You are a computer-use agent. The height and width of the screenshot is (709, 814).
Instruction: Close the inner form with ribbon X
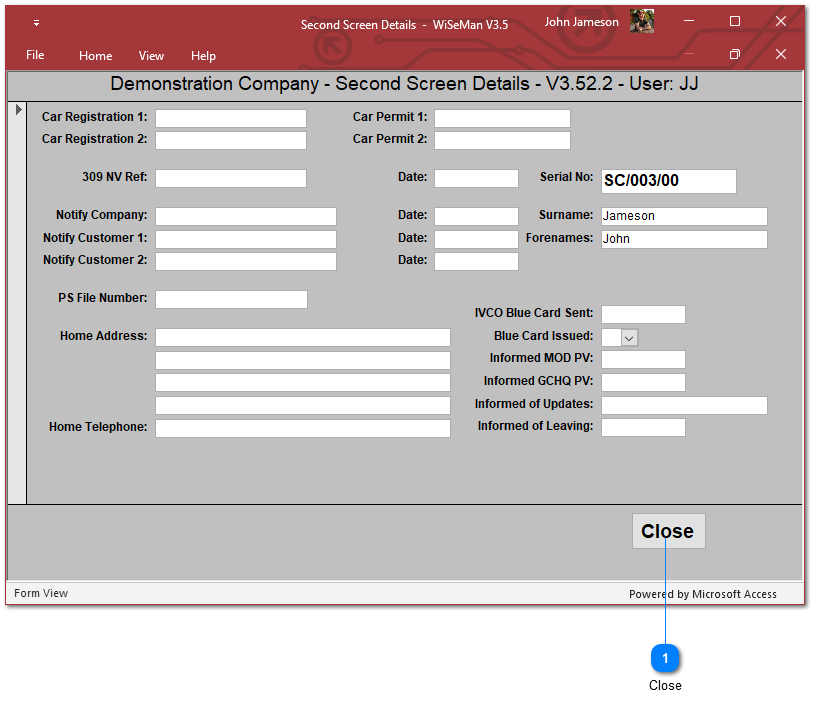pos(781,54)
